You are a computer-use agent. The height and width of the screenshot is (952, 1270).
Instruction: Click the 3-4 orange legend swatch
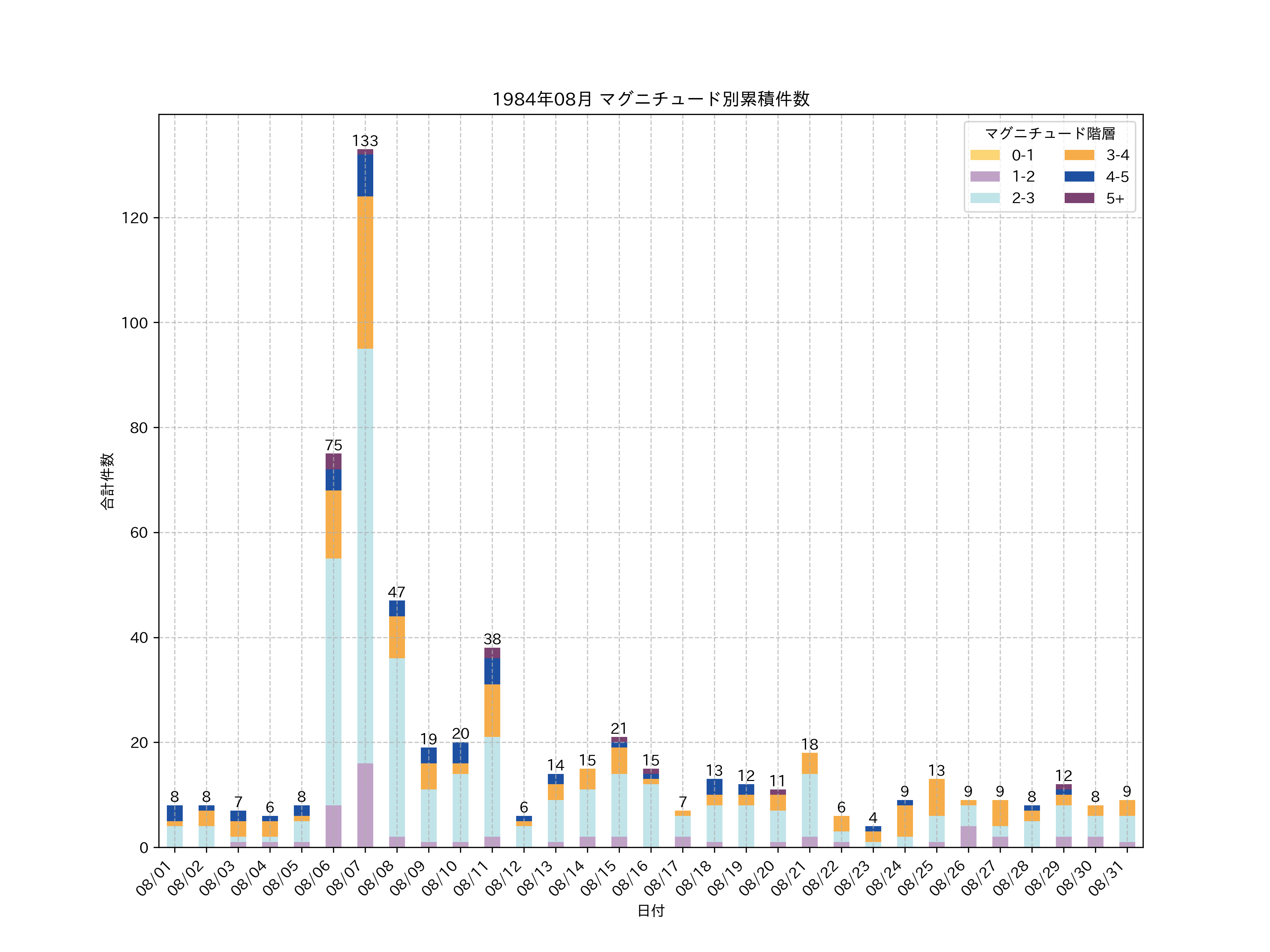click(x=1079, y=155)
